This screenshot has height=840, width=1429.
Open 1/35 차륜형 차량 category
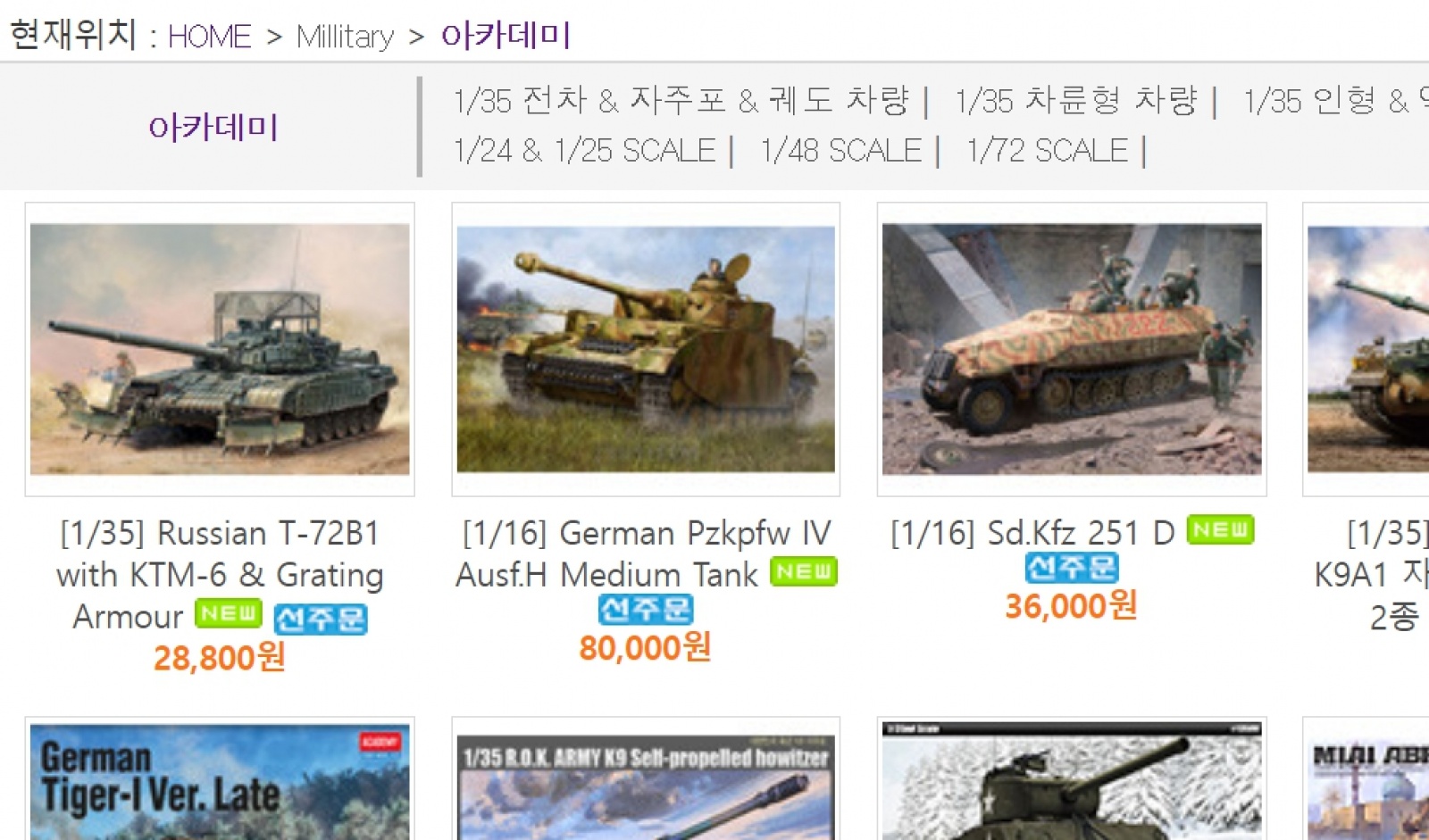click(x=1076, y=101)
